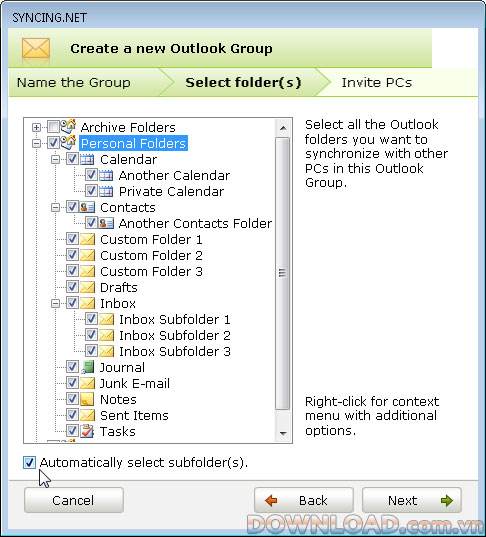The height and width of the screenshot is (537, 486).
Task: Click the Inbox Subfolder 1 envelope icon
Action: 107,319
